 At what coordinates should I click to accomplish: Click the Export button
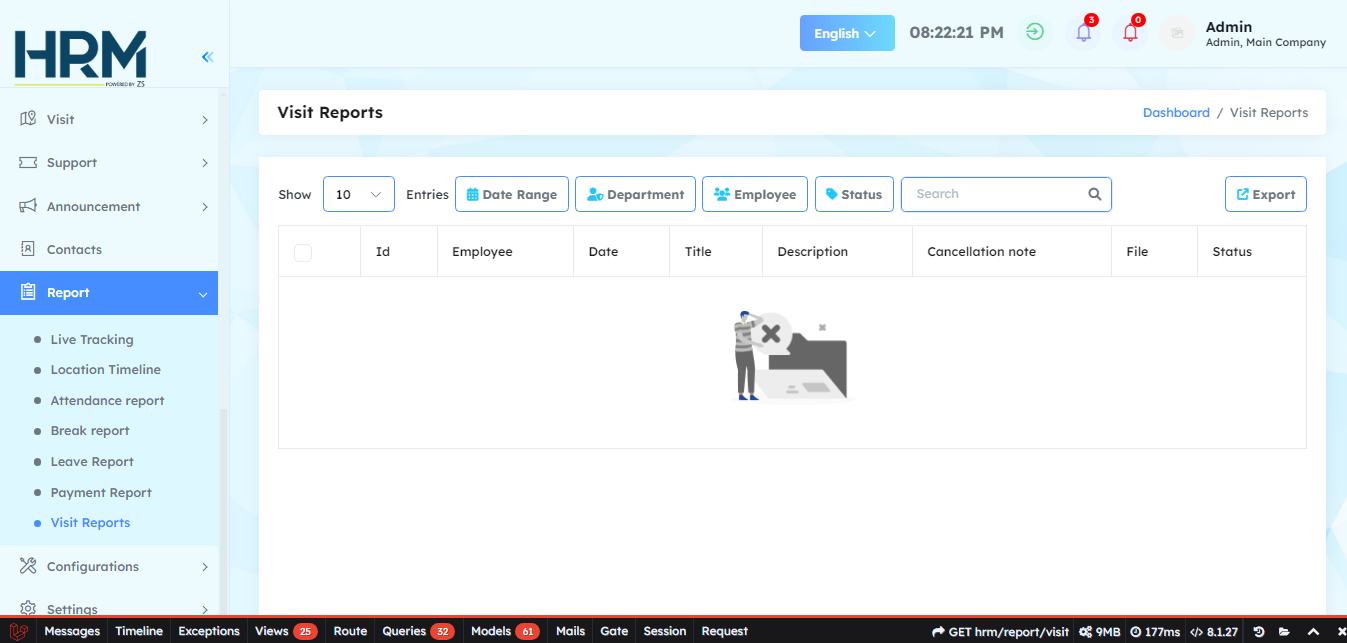coord(1265,195)
